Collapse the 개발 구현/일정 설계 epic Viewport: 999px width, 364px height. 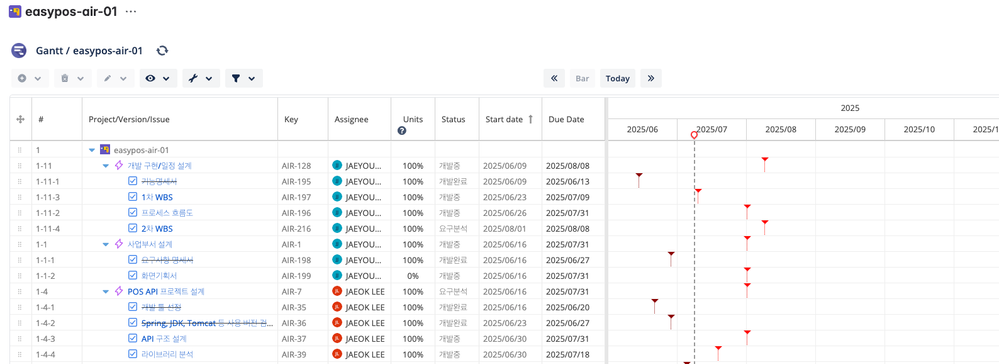(106, 166)
